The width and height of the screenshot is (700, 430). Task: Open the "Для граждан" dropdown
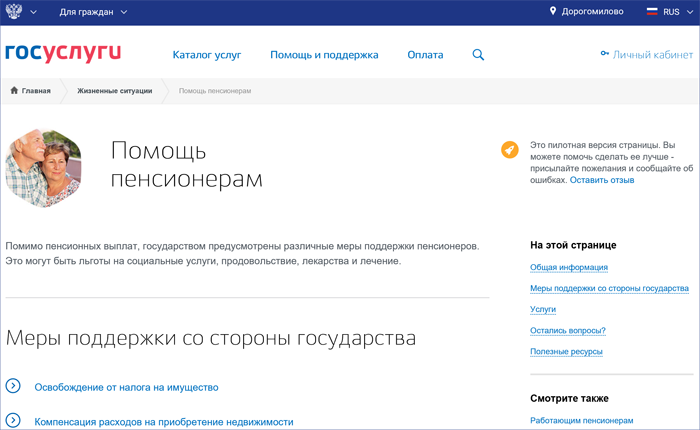pos(93,12)
